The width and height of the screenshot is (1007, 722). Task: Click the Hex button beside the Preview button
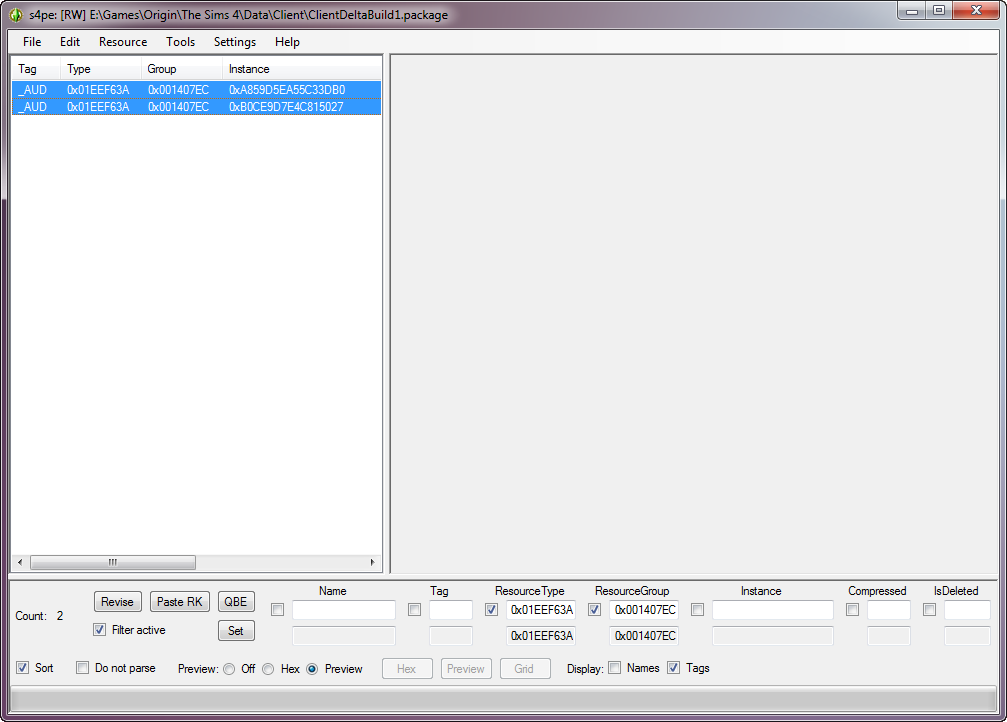click(407, 669)
